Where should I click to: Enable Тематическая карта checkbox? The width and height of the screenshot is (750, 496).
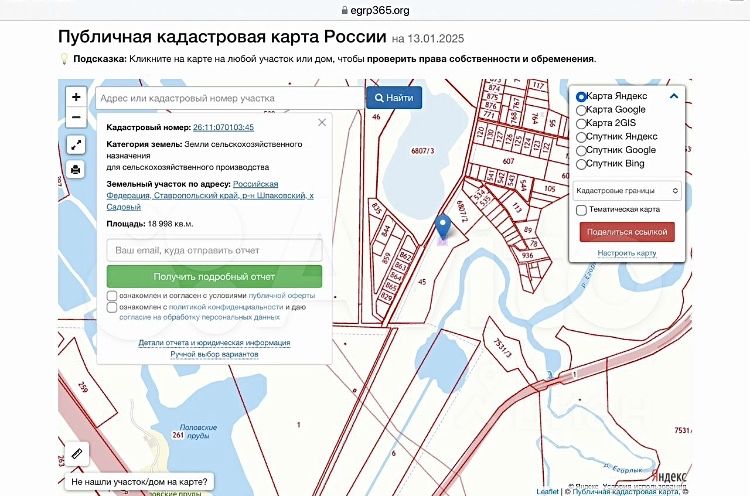coord(581,210)
